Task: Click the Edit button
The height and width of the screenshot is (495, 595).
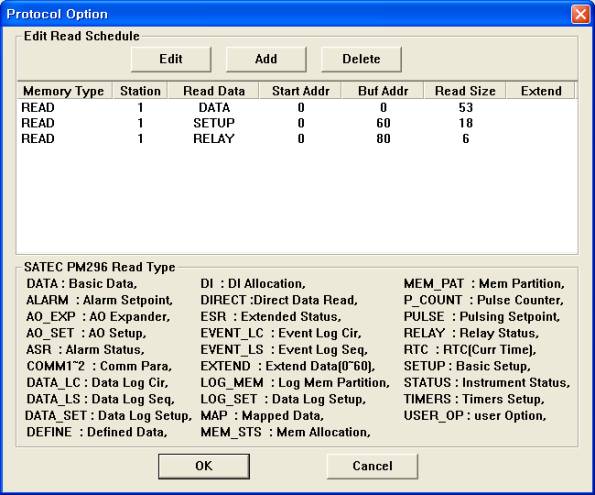Action: click(x=171, y=59)
